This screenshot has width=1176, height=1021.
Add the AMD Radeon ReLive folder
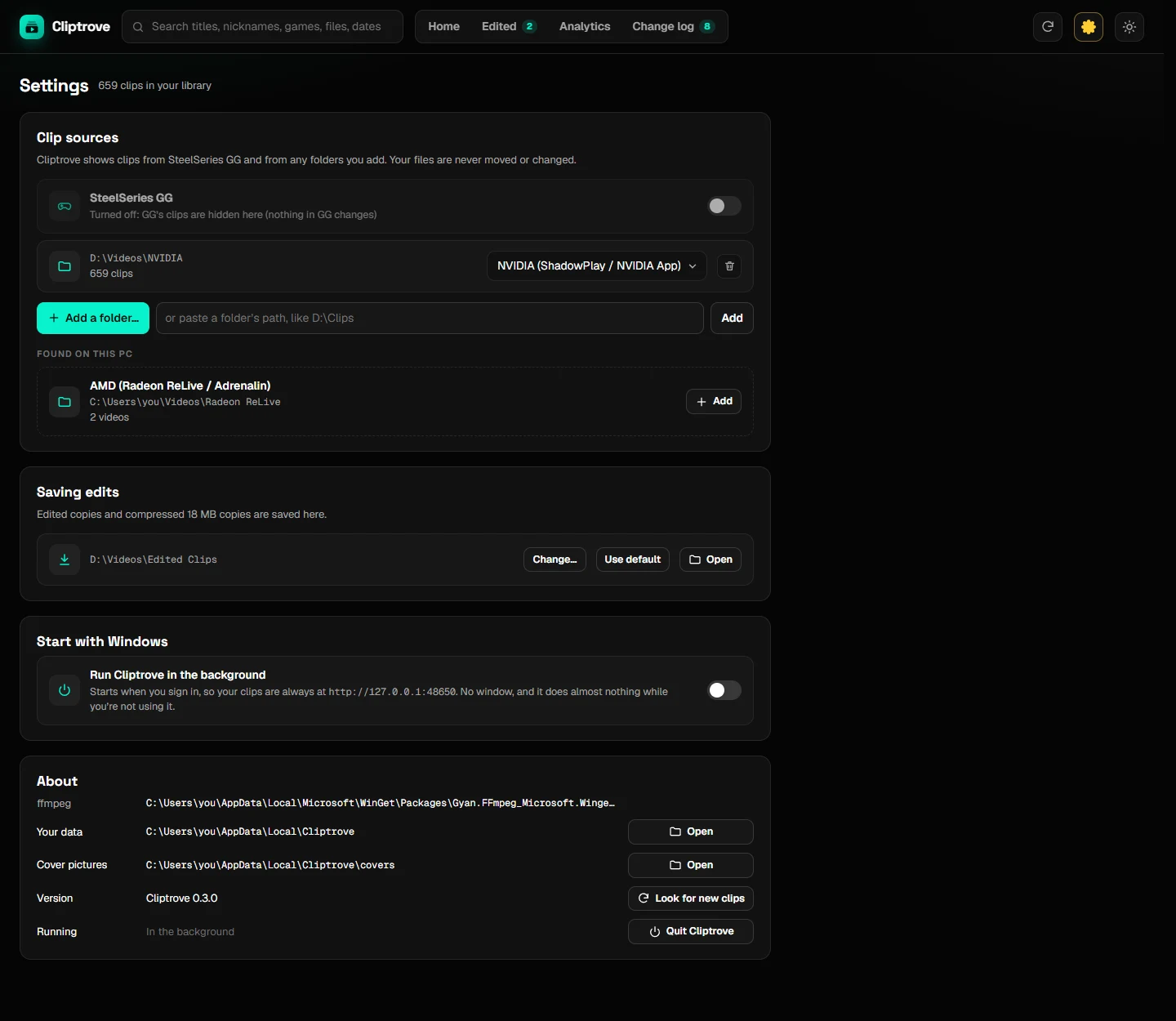(714, 402)
